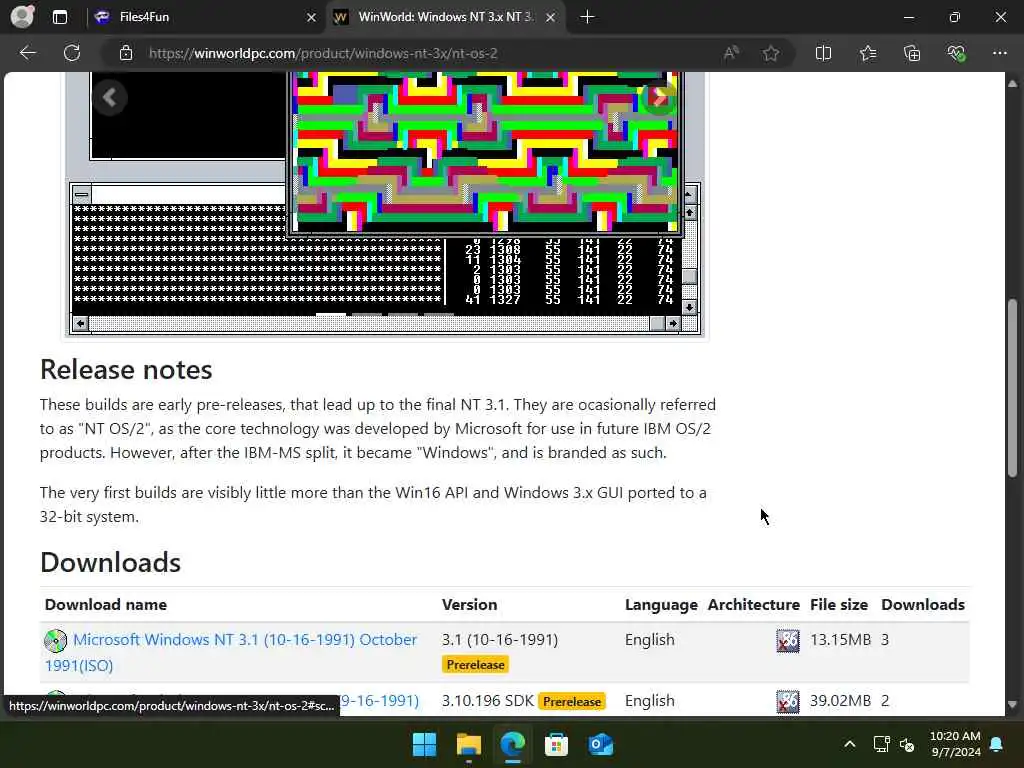Open the Favorites list
1024x768 pixels.
coord(868,53)
